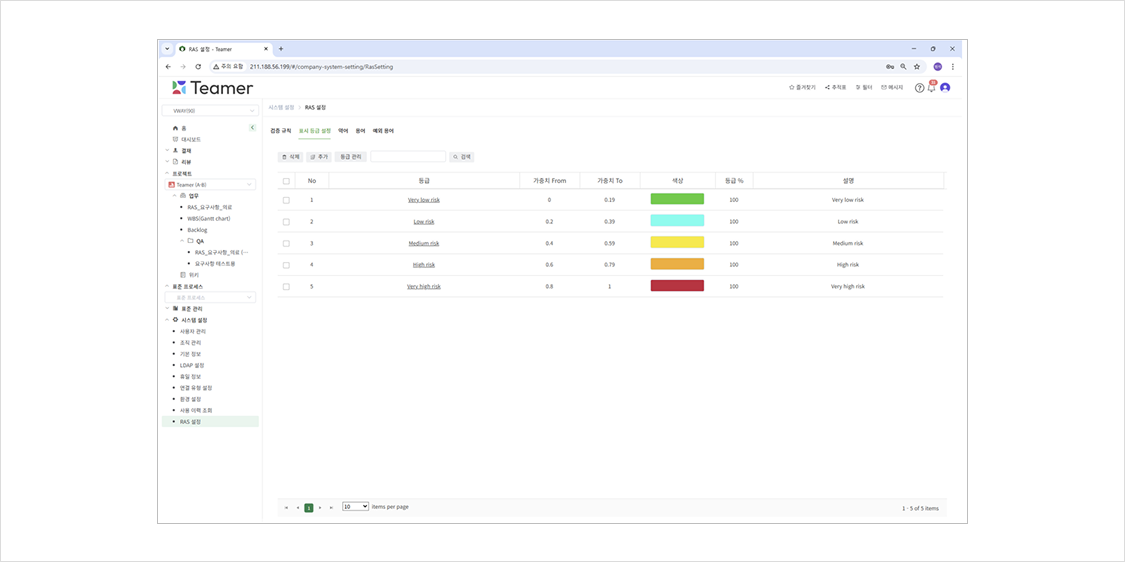Check the select-all checkbox in table header

point(286,181)
